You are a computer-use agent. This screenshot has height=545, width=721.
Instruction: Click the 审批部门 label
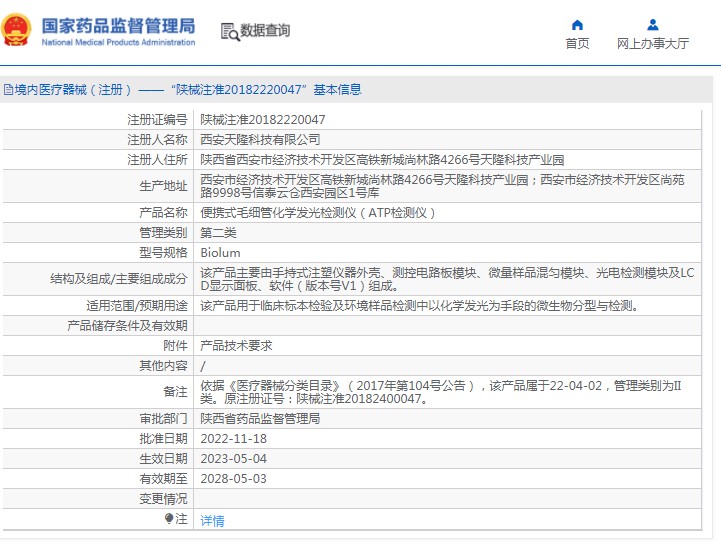163,419
